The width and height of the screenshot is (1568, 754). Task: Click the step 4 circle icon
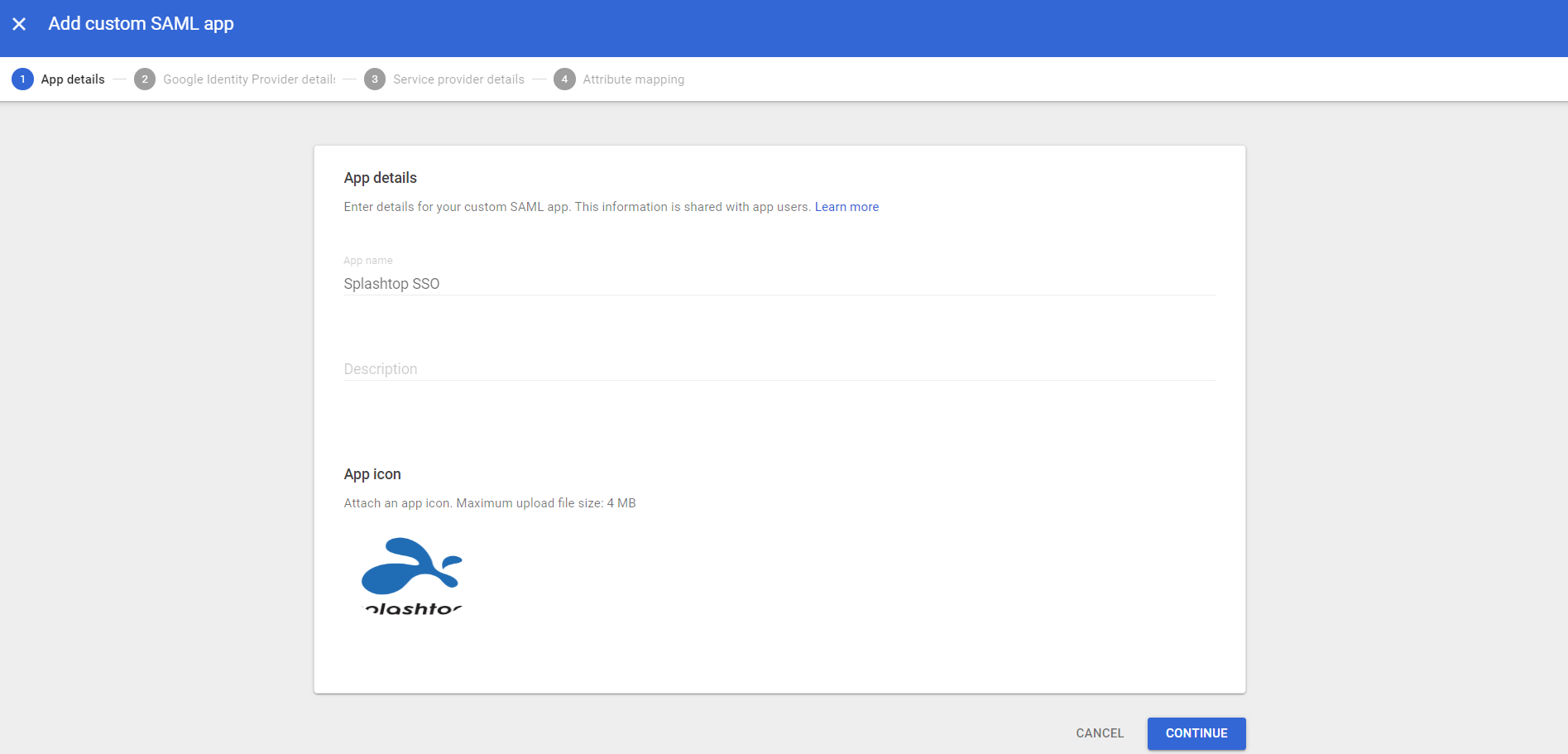pos(564,79)
